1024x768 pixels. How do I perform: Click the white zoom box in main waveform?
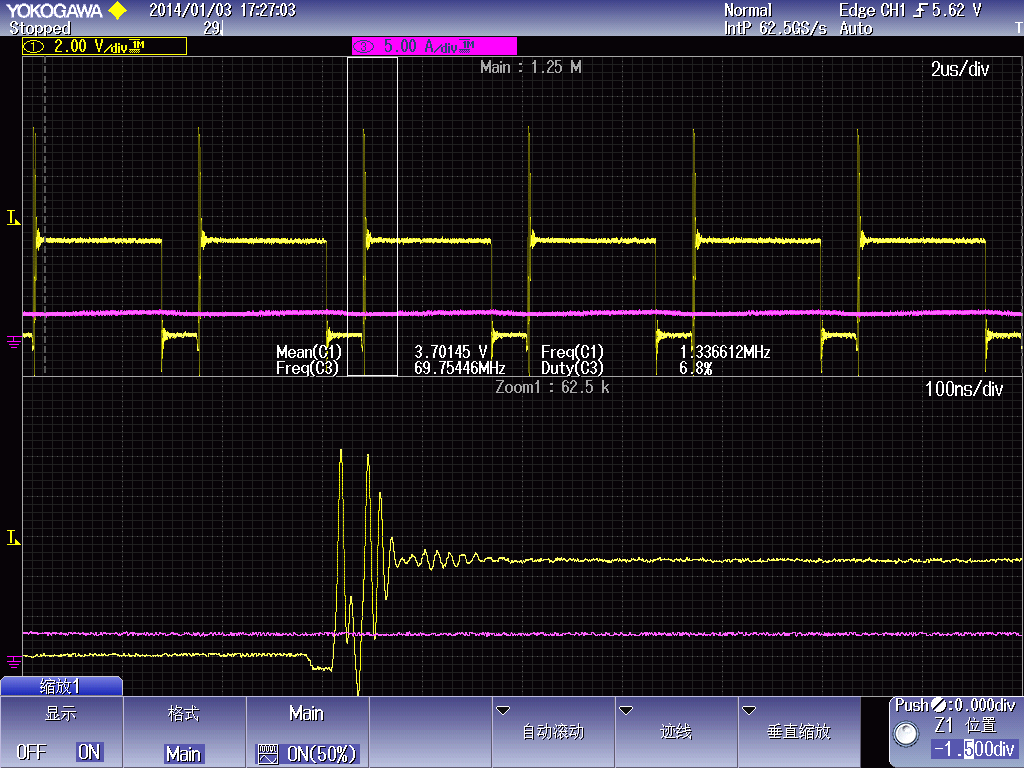(x=372, y=216)
